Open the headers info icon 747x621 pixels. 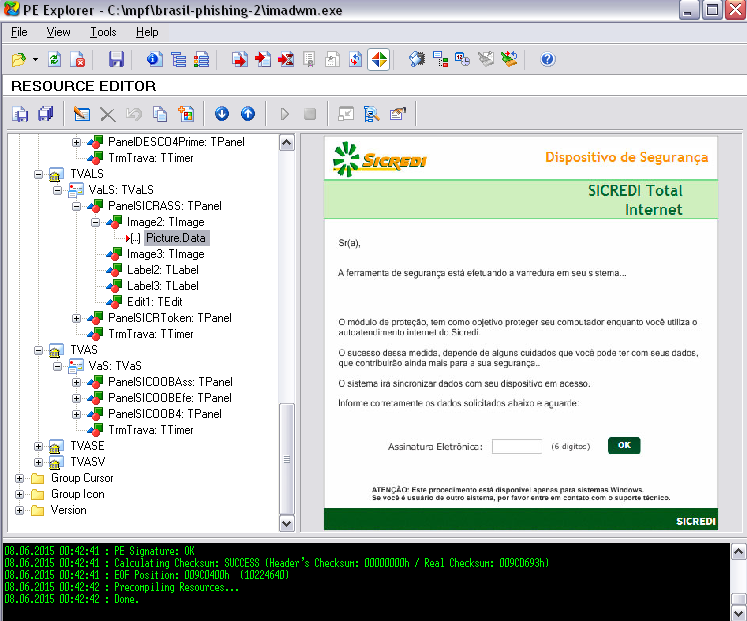(x=154, y=60)
